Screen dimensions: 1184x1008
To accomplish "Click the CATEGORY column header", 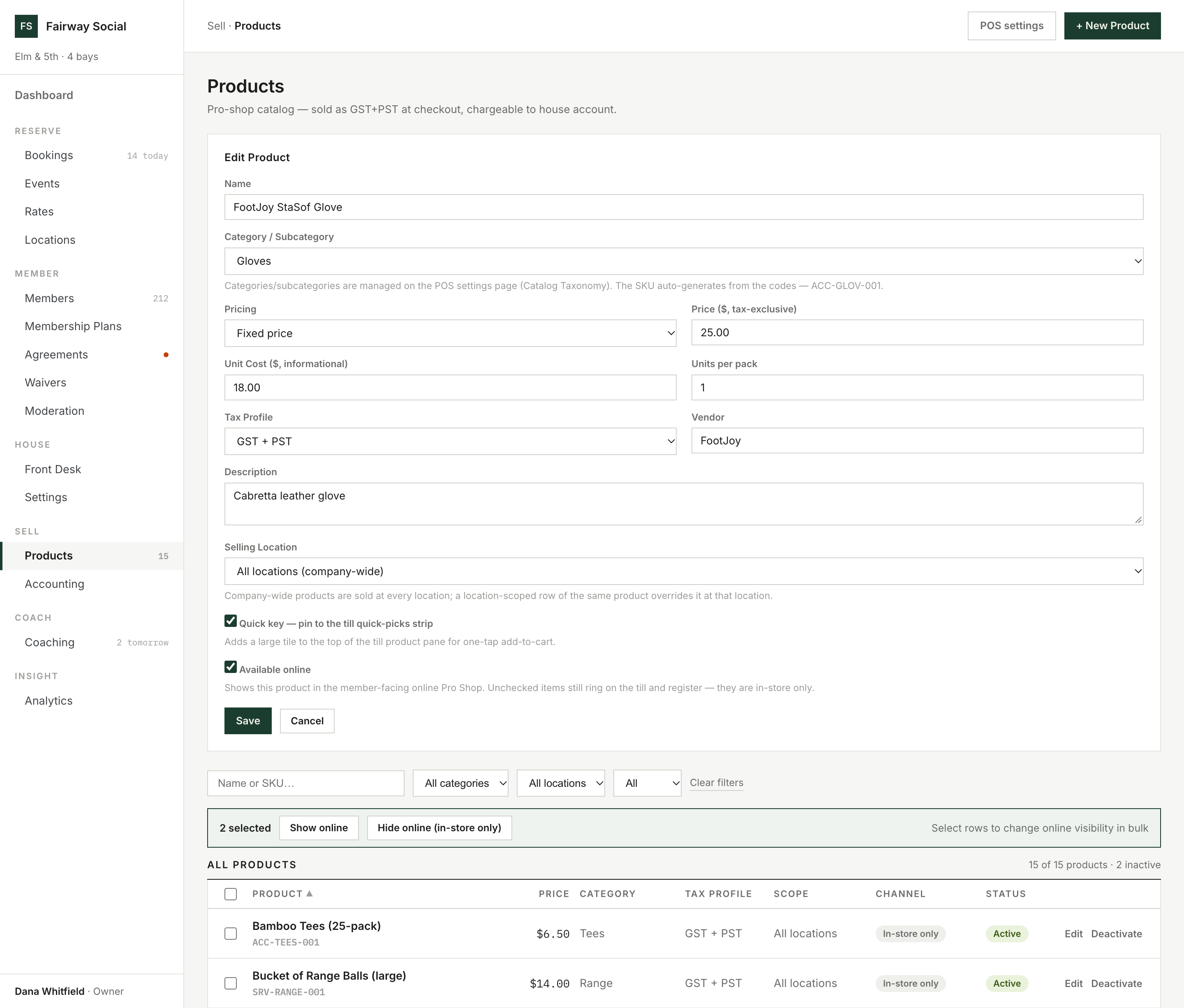I will click(x=608, y=894).
